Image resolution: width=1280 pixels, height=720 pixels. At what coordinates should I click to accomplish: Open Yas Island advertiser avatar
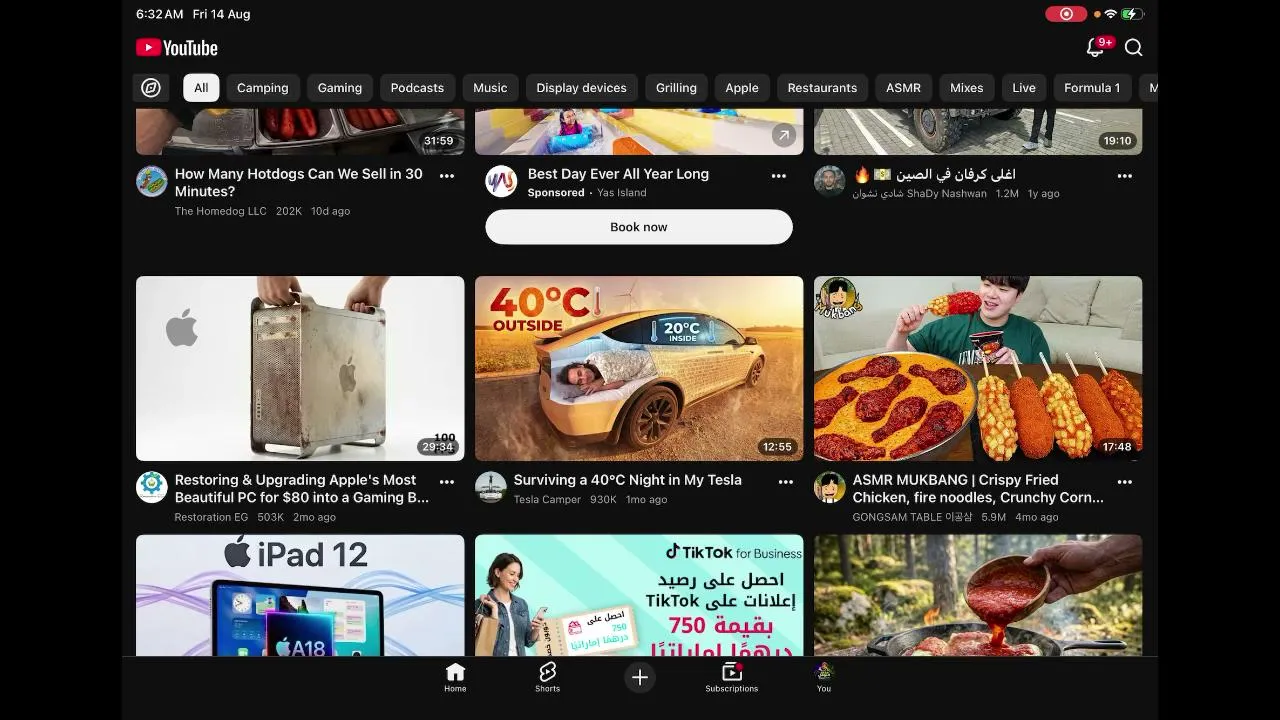[x=501, y=181]
